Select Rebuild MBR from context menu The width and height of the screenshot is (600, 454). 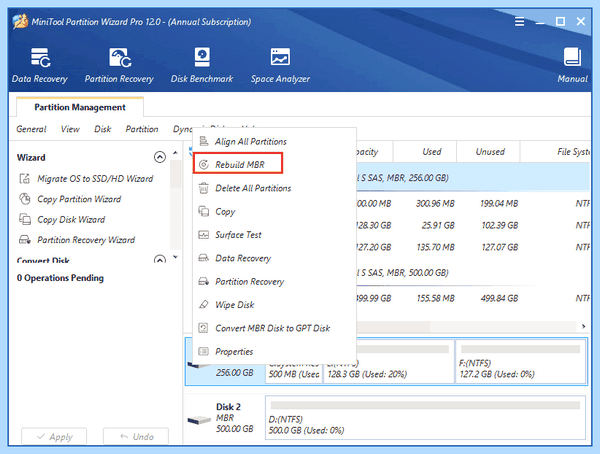pos(238,164)
